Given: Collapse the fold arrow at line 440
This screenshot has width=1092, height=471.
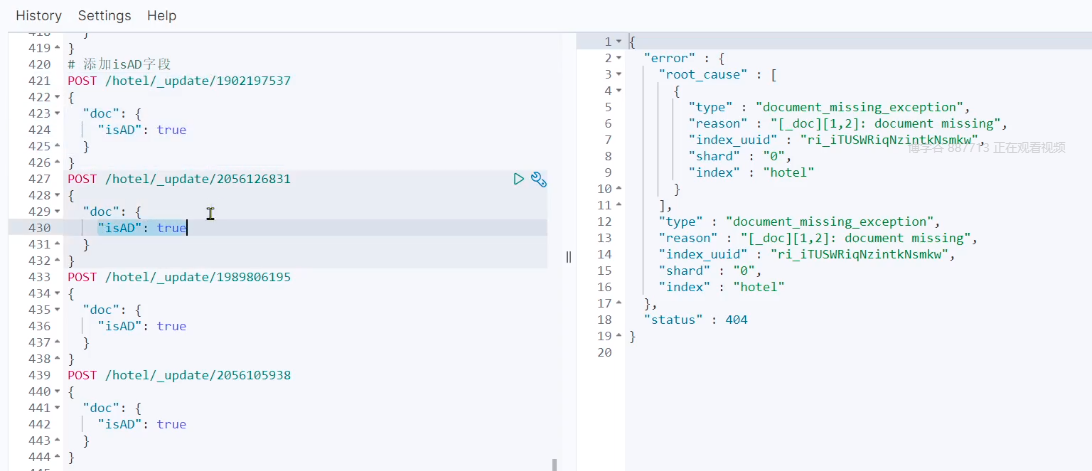Looking at the screenshot, I should tap(58, 392).
